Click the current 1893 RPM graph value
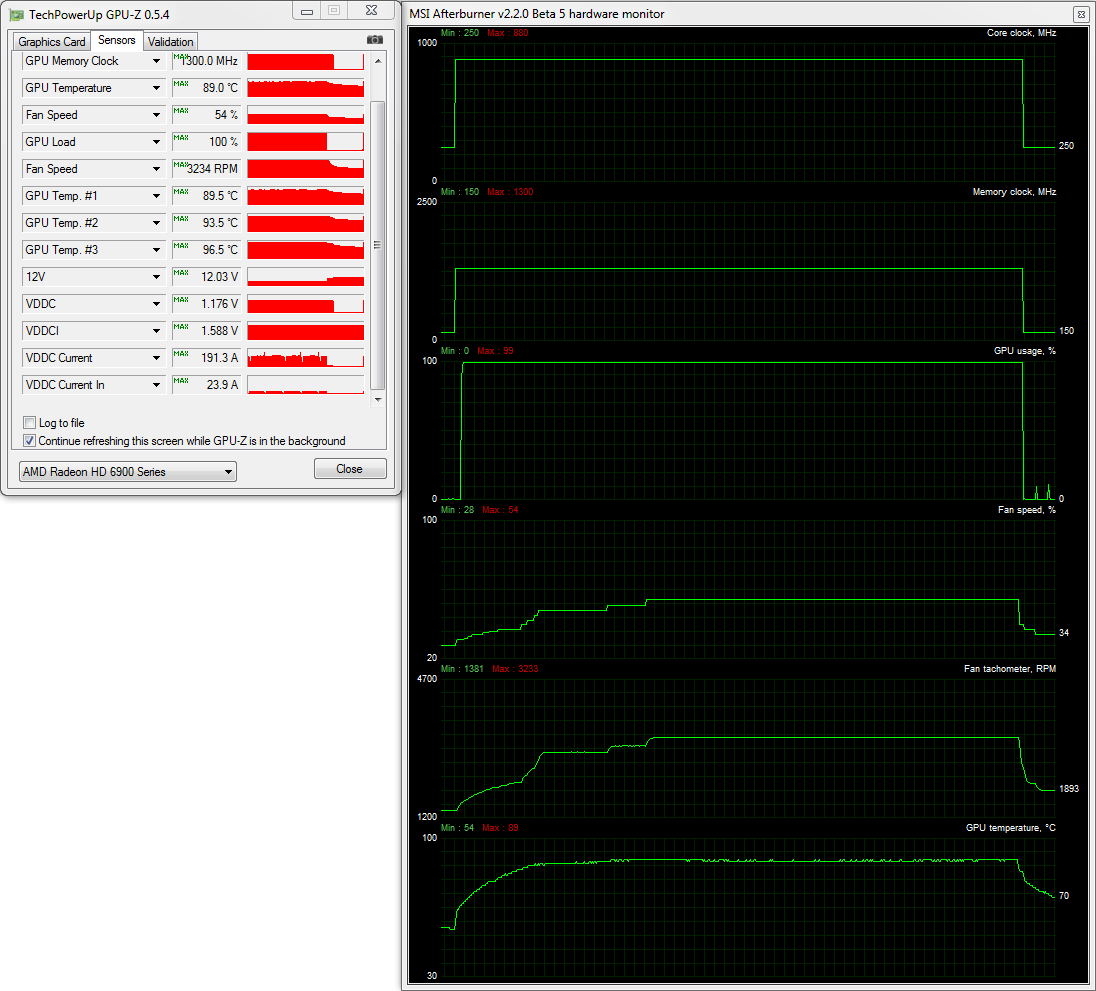 pos(1069,789)
